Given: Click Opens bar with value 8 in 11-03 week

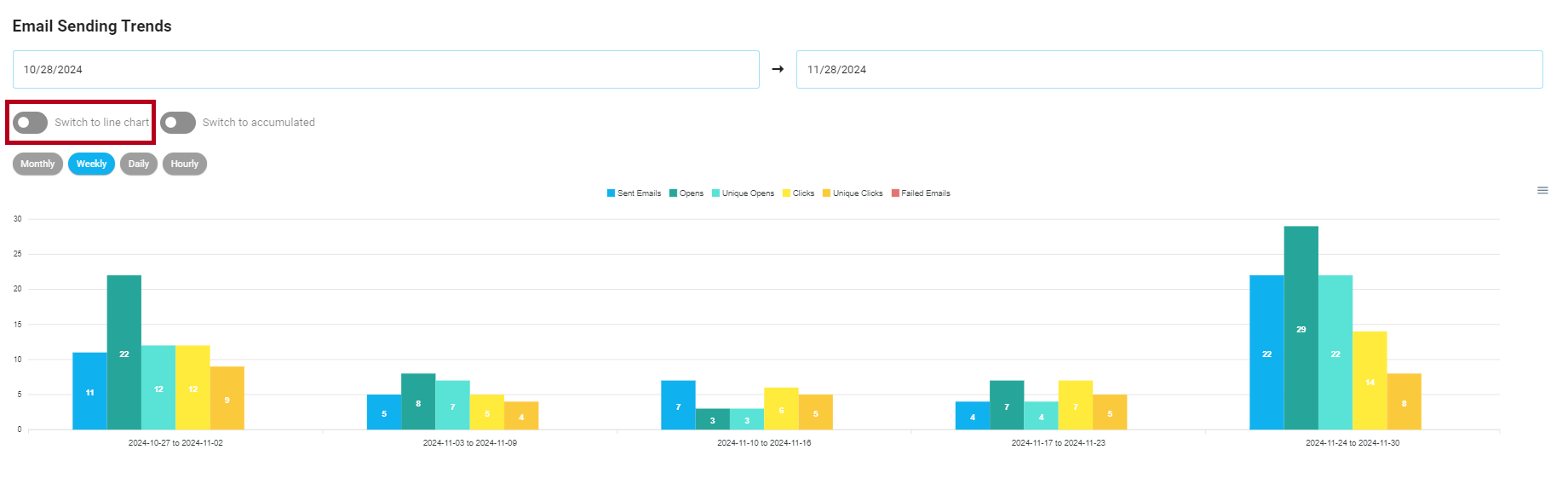Looking at the screenshot, I should tap(418, 401).
